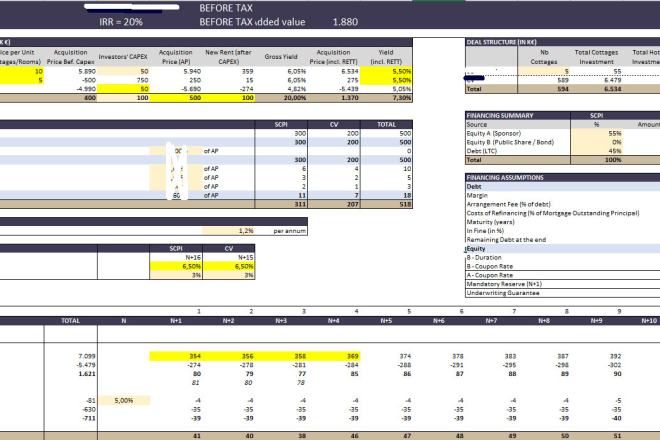Select the 'DEAL STRUCTURE (IN K€)' header
Image resolution: width=660 pixels, height=440 pixels.
[501, 42]
